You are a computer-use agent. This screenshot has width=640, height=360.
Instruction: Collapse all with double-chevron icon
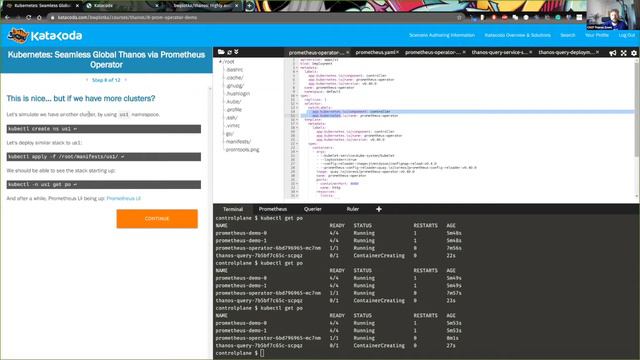(x=236, y=52)
